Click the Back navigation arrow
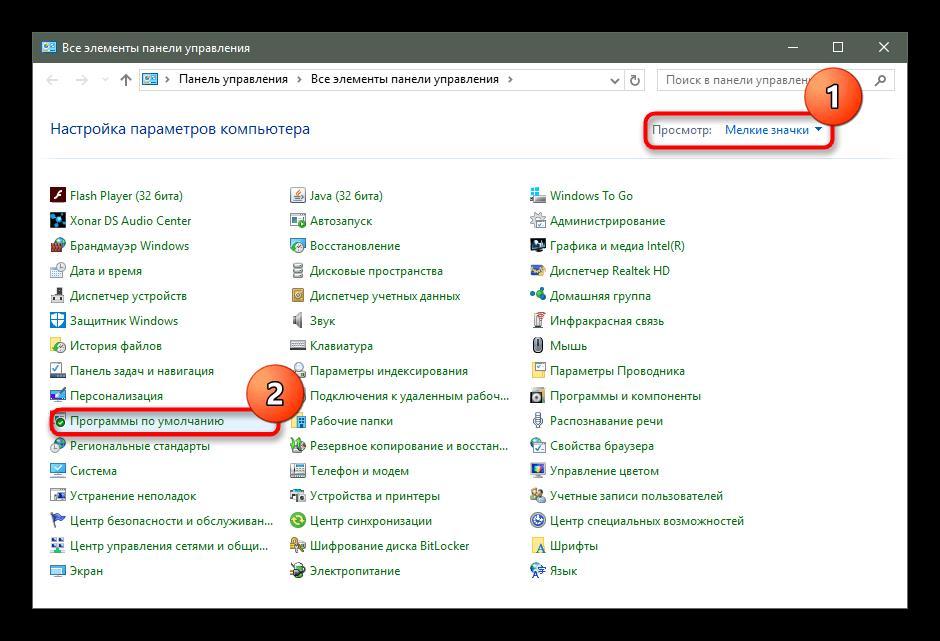 point(53,80)
